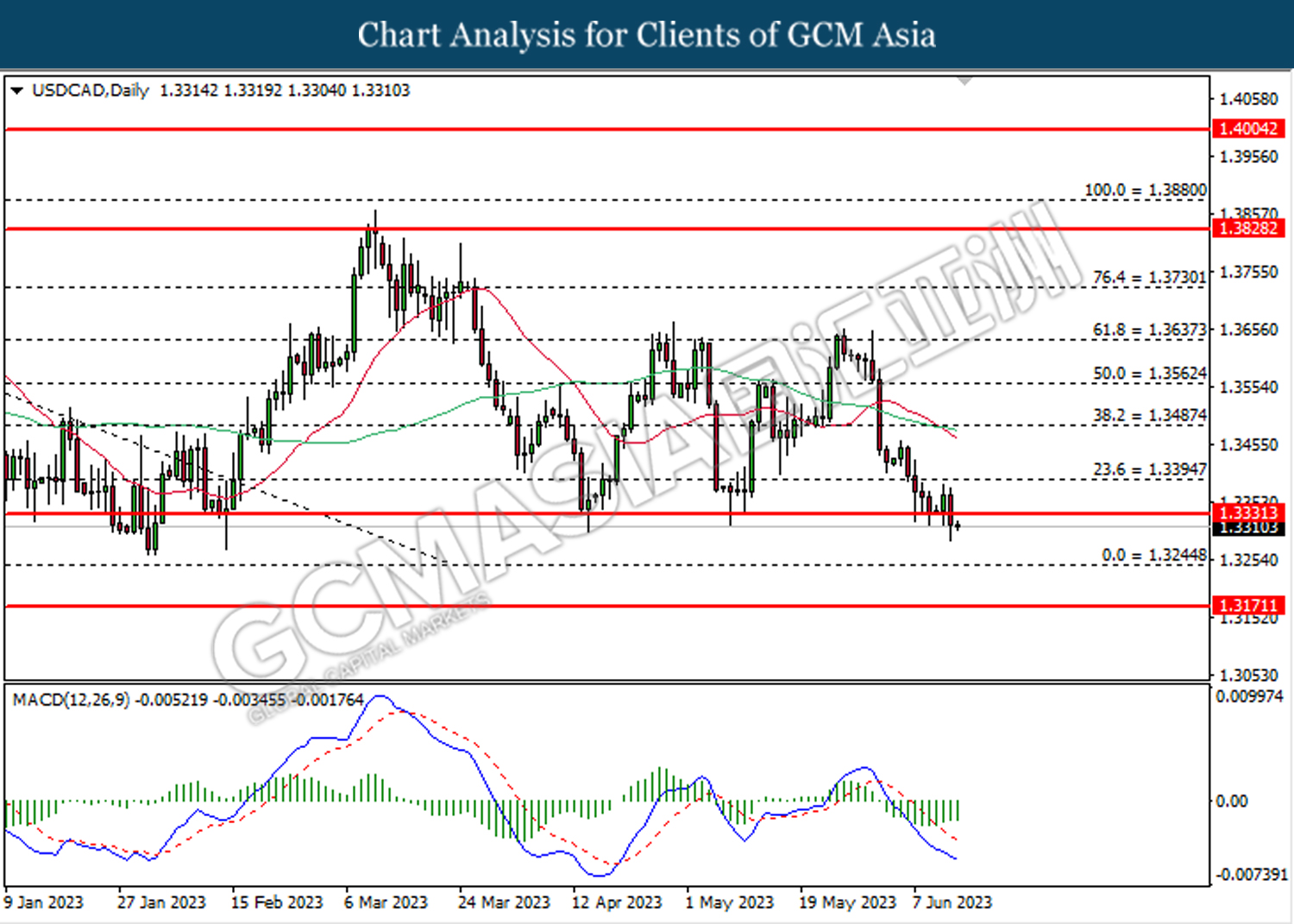Click the 1.32540 price scale value
This screenshot has width=1294, height=924.
(x=1248, y=560)
